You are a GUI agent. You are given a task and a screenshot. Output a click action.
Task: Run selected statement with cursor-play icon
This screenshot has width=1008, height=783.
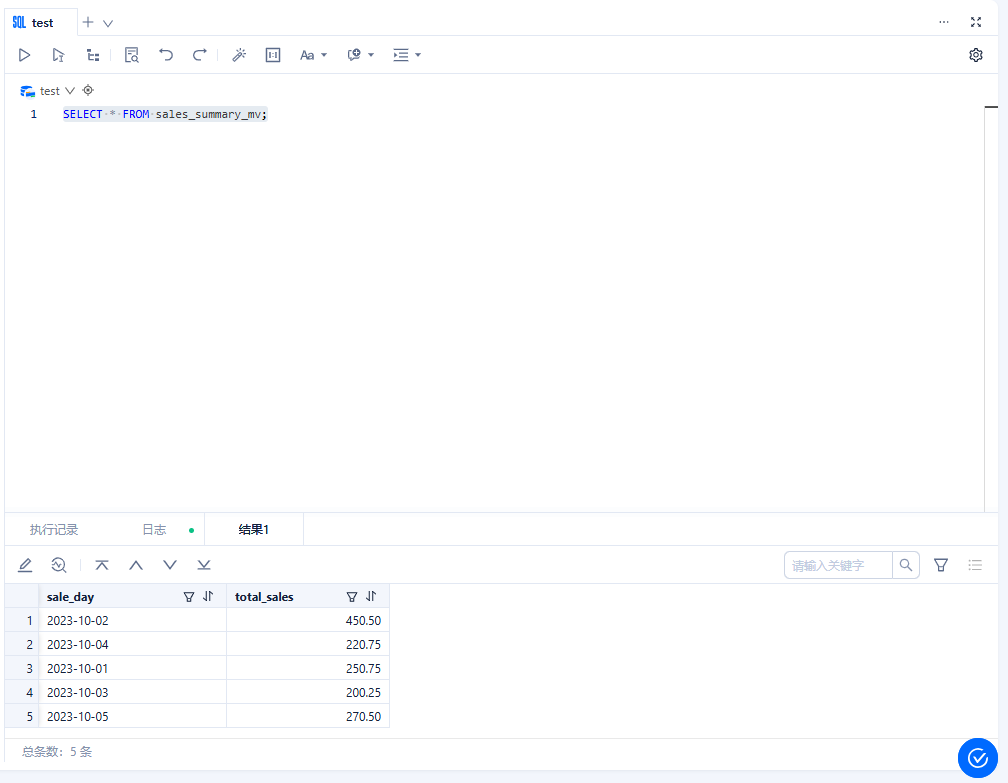[58, 55]
